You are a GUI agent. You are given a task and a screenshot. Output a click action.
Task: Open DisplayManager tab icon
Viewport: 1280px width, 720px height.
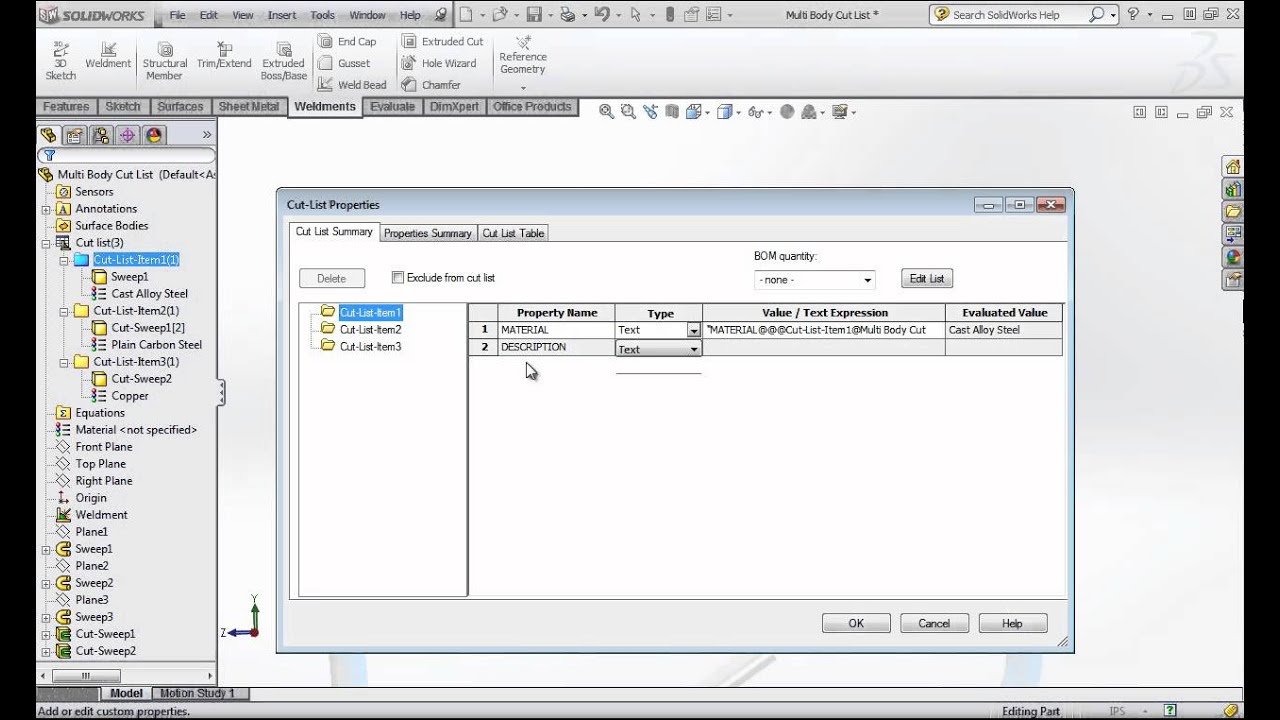point(153,136)
